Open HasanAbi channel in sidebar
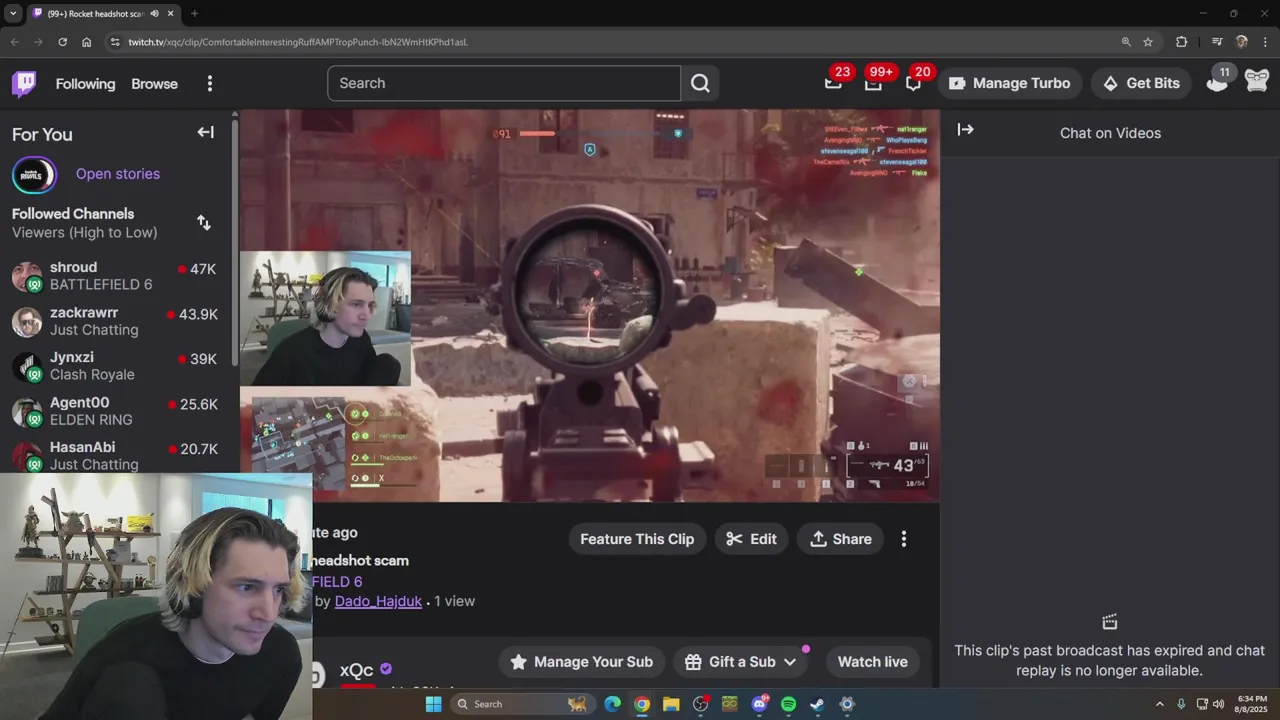The image size is (1280, 720). coord(114,455)
